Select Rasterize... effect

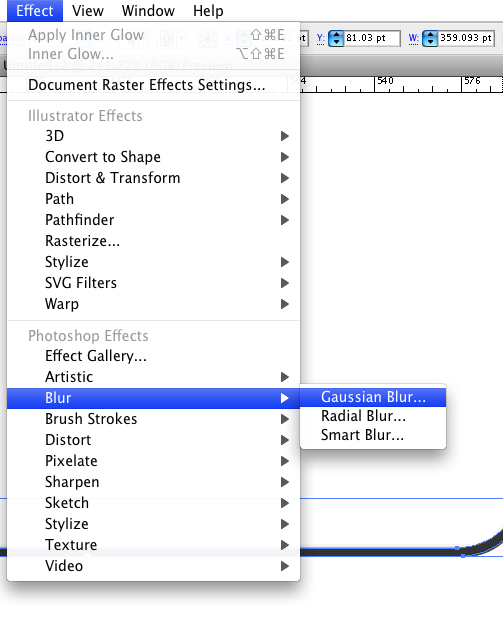(153, 241)
